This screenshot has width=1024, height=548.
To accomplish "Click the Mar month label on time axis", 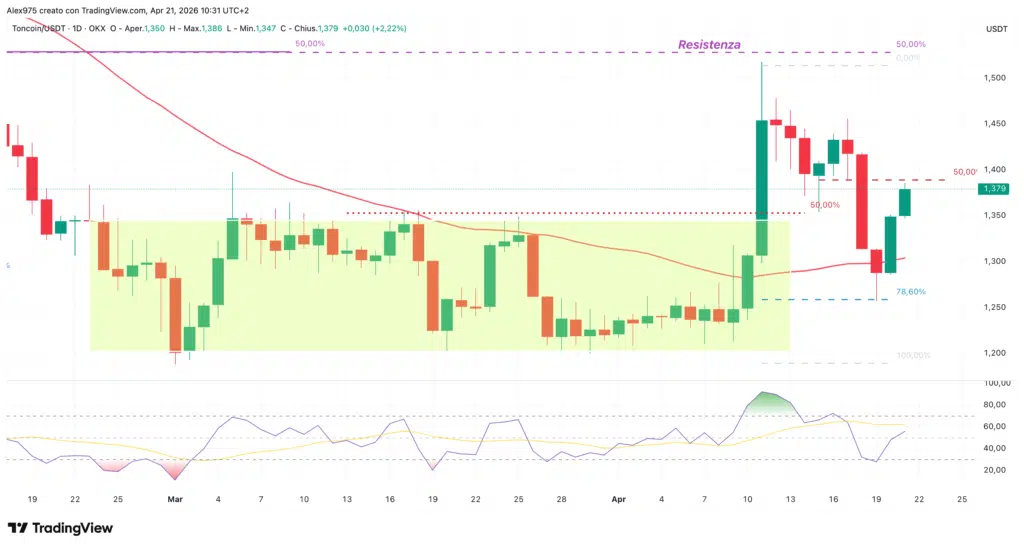I will tap(175, 497).
